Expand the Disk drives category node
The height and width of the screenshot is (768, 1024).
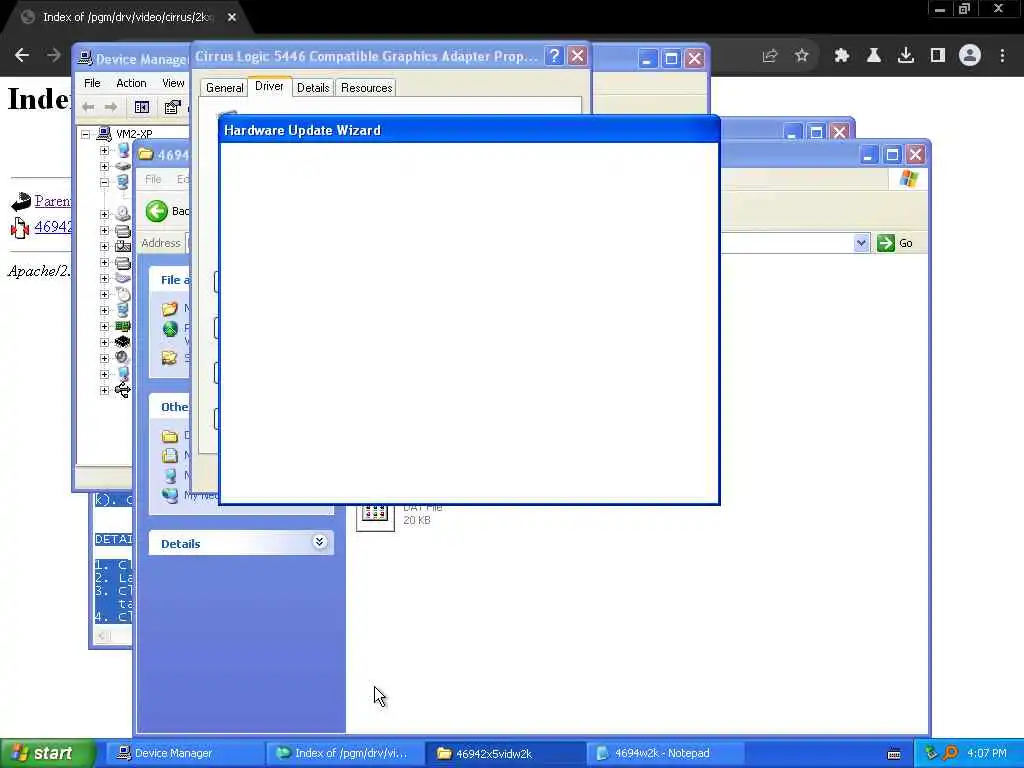pos(104,167)
